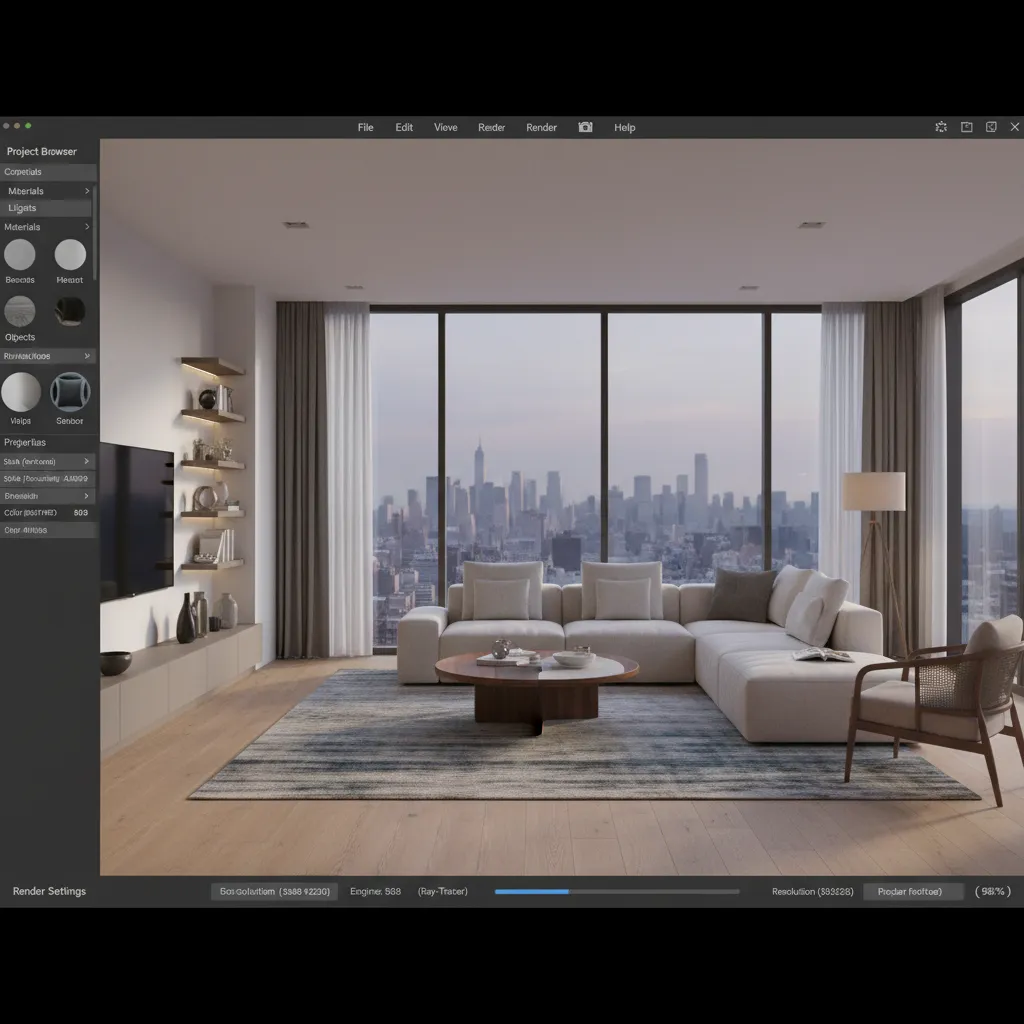Select the Beocds material sphere
1024x1024 pixels.
tap(20, 256)
